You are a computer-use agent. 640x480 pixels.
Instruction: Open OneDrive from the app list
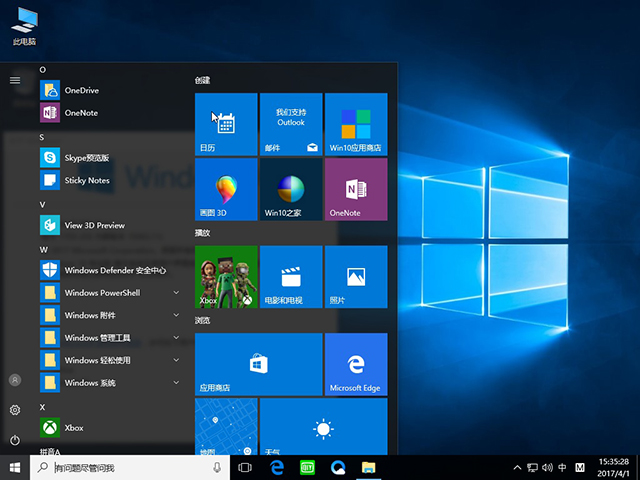click(x=80, y=90)
